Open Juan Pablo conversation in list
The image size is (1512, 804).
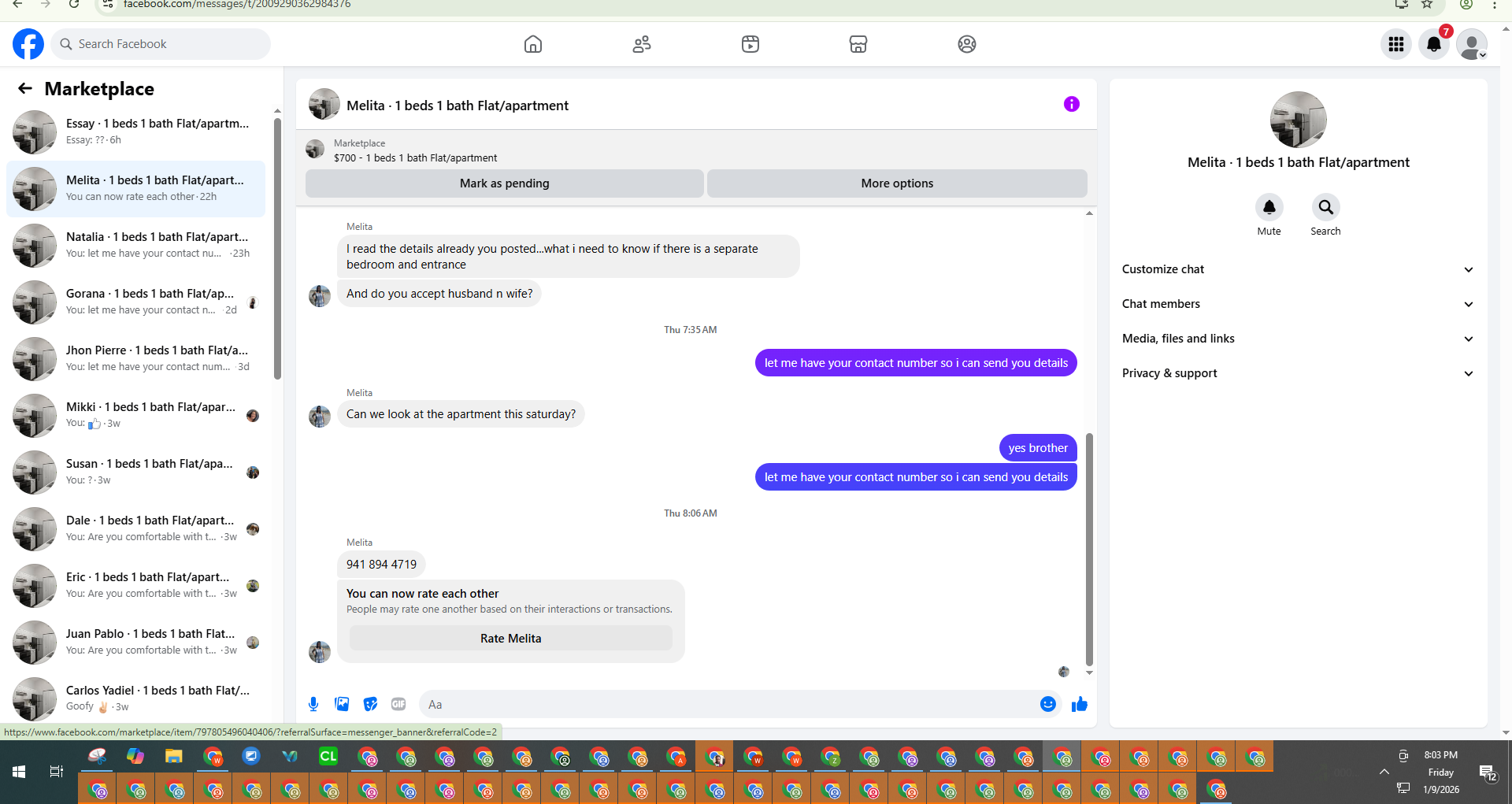(136, 643)
